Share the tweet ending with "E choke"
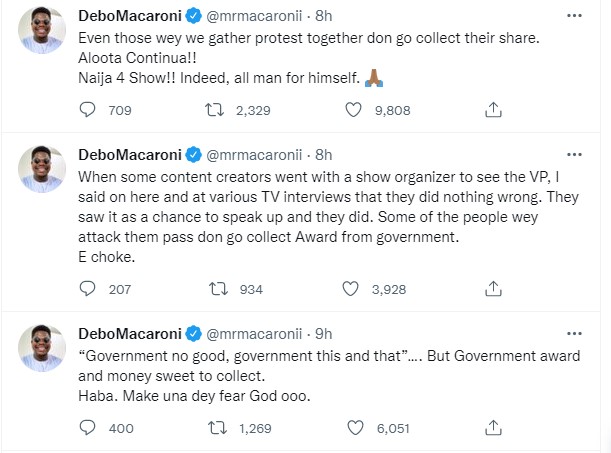The height and width of the screenshot is (453, 611). click(x=492, y=289)
